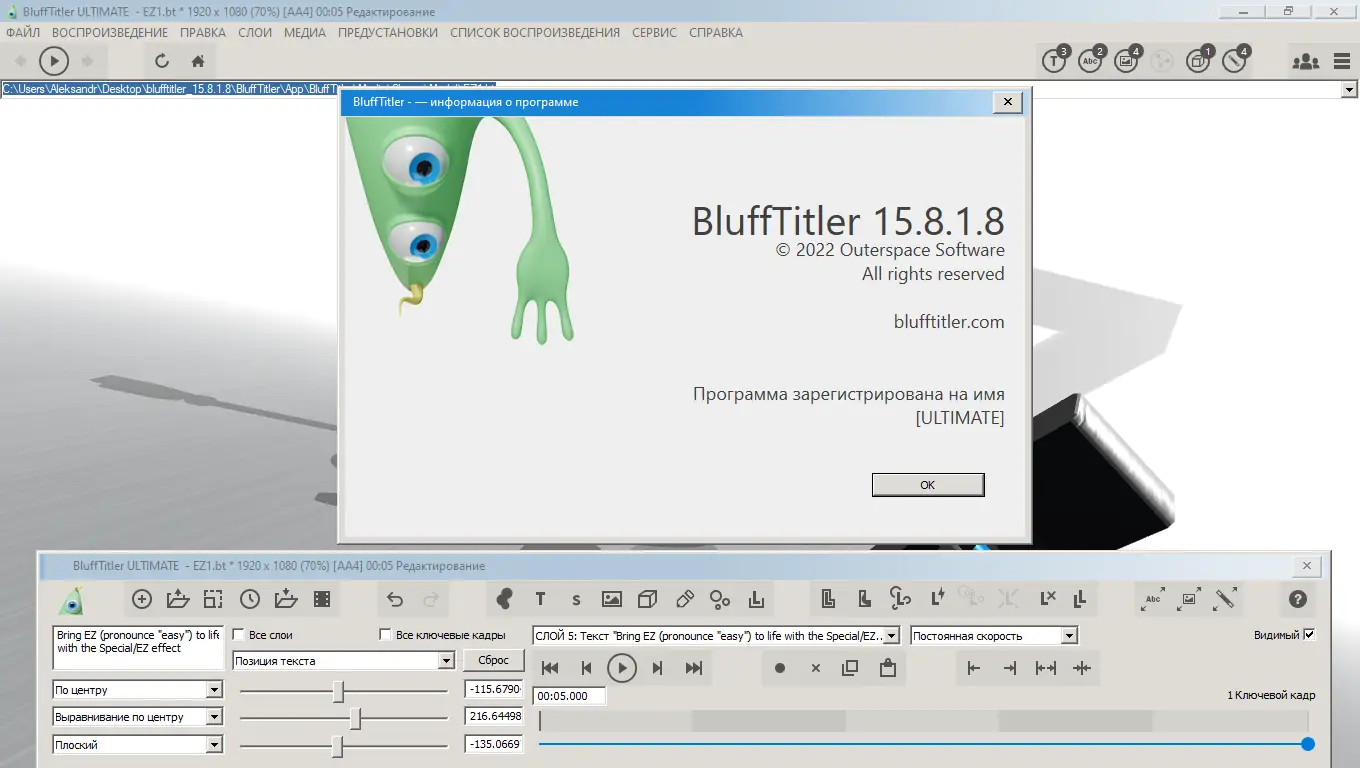Screen dimensions: 1360x768
Task: Click the green alien icon in the tool window
Action: tap(70, 600)
